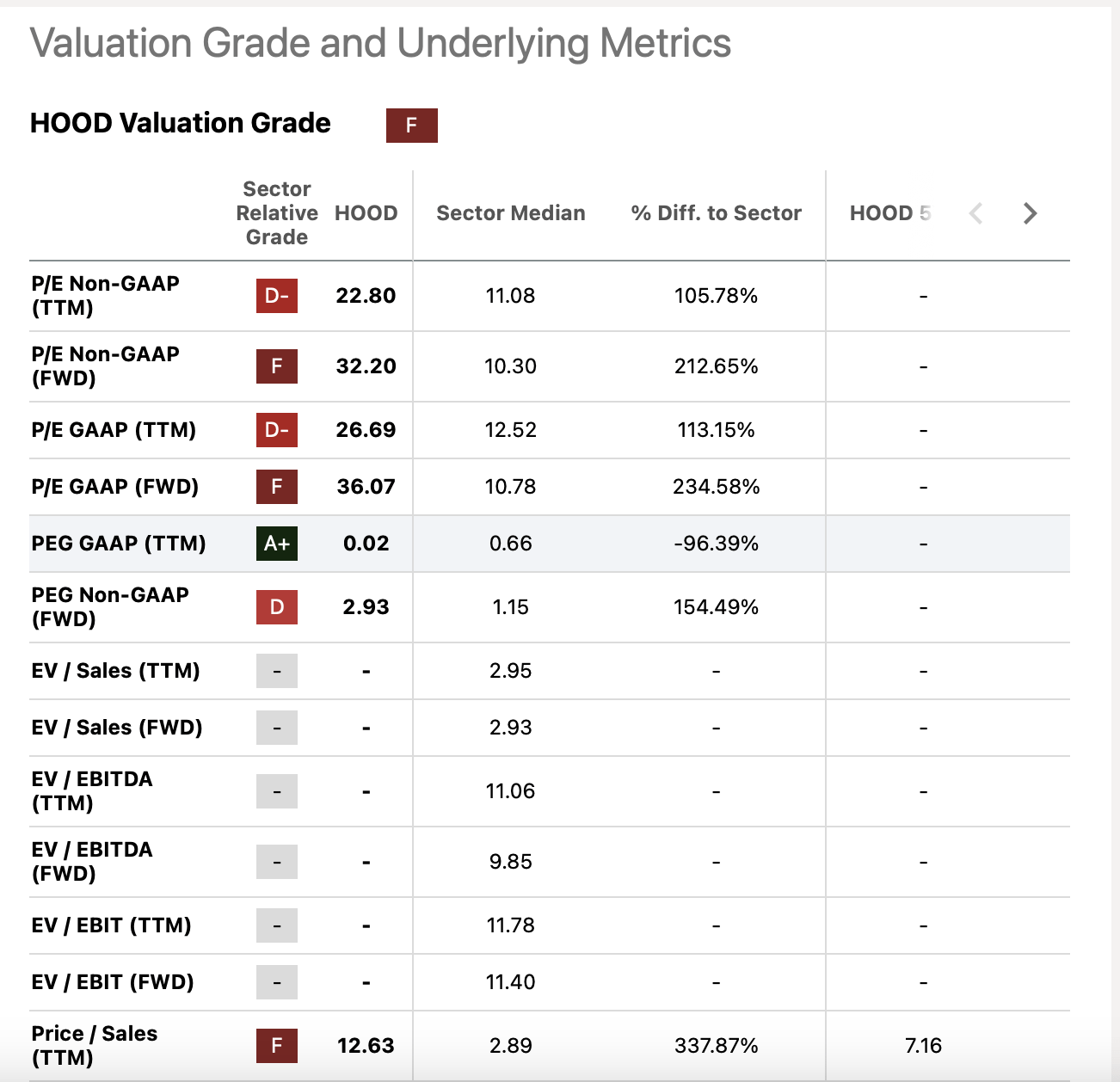1120x1082 pixels.
Task: Click the D grade badge for PEG Non-GAAP (FWD)
Action: [x=277, y=607]
